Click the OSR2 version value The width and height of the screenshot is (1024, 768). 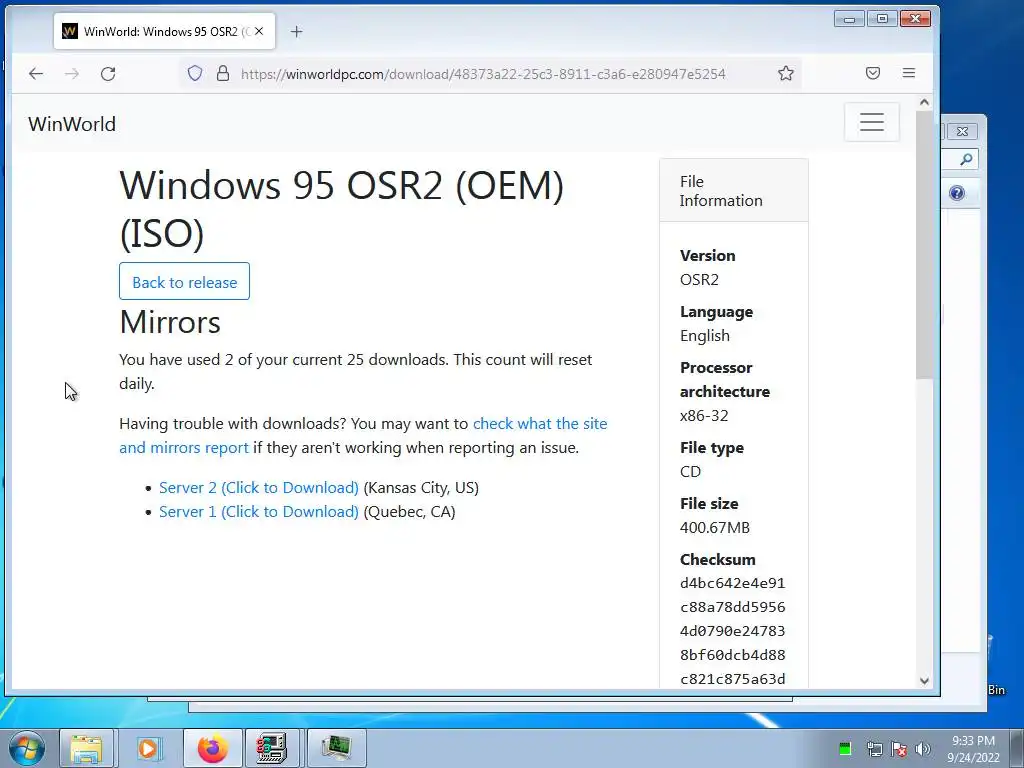[699, 280]
